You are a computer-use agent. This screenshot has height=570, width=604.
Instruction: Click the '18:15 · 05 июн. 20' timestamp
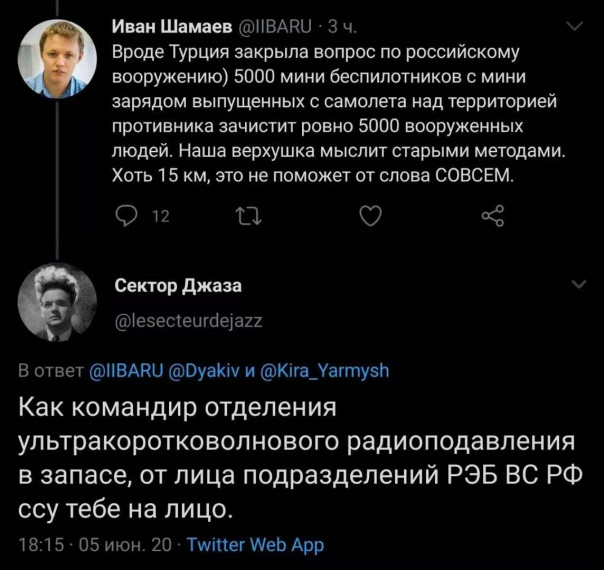96,545
